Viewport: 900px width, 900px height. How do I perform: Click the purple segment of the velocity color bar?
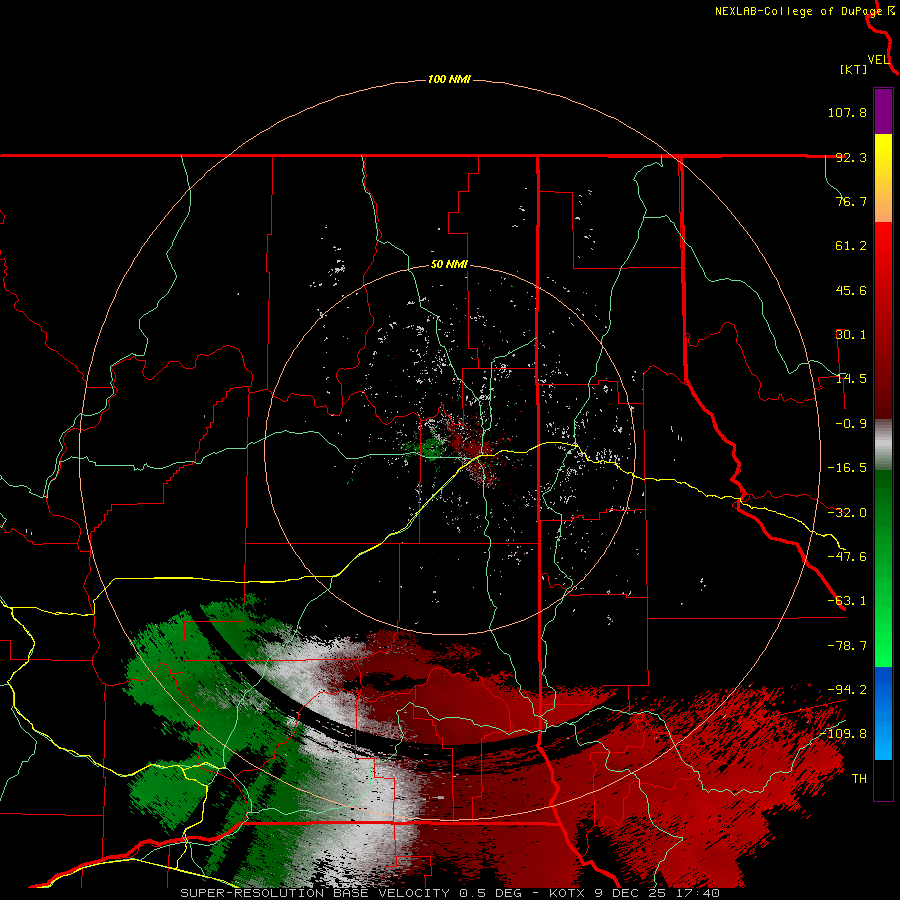click(883, 111)
